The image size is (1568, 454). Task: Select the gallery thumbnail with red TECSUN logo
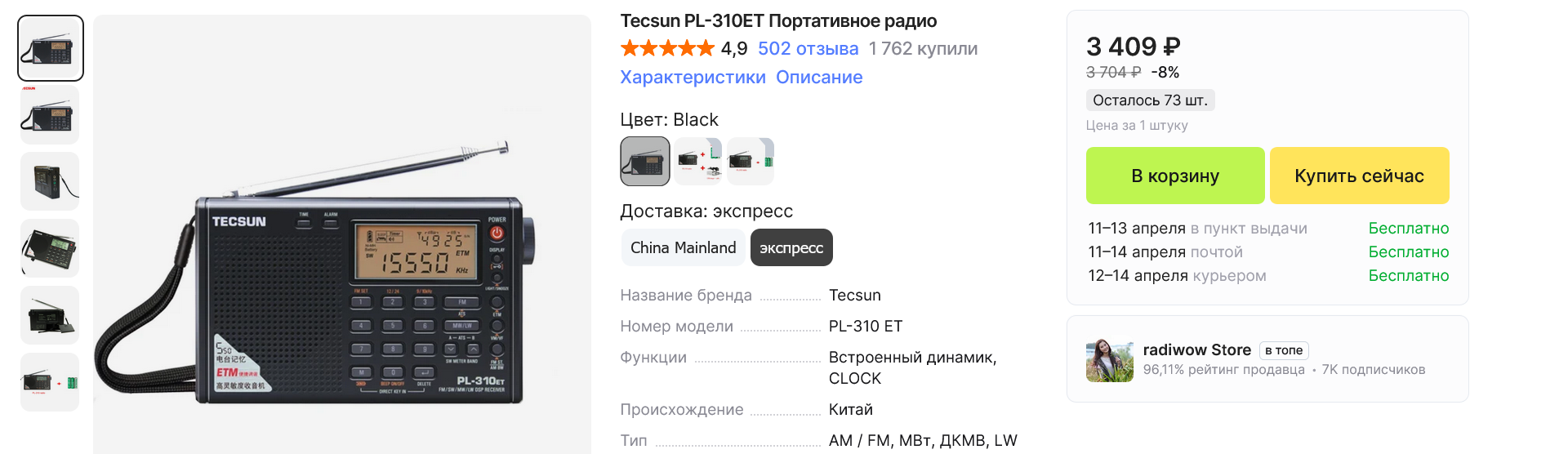pos(50,115)
